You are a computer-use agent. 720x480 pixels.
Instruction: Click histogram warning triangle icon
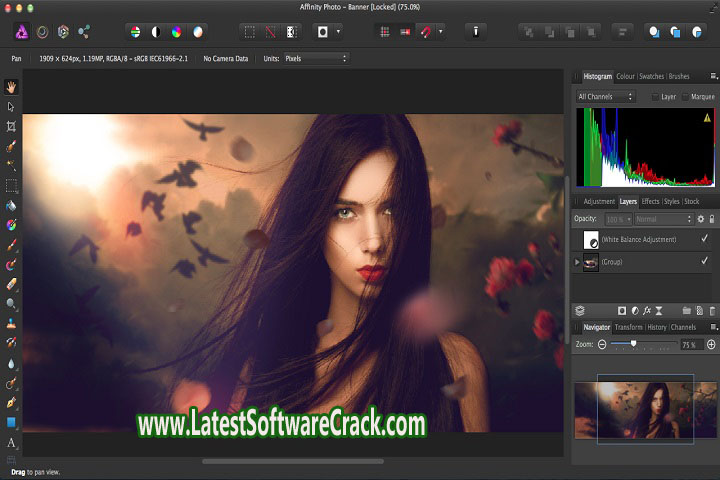click(707, 118)
